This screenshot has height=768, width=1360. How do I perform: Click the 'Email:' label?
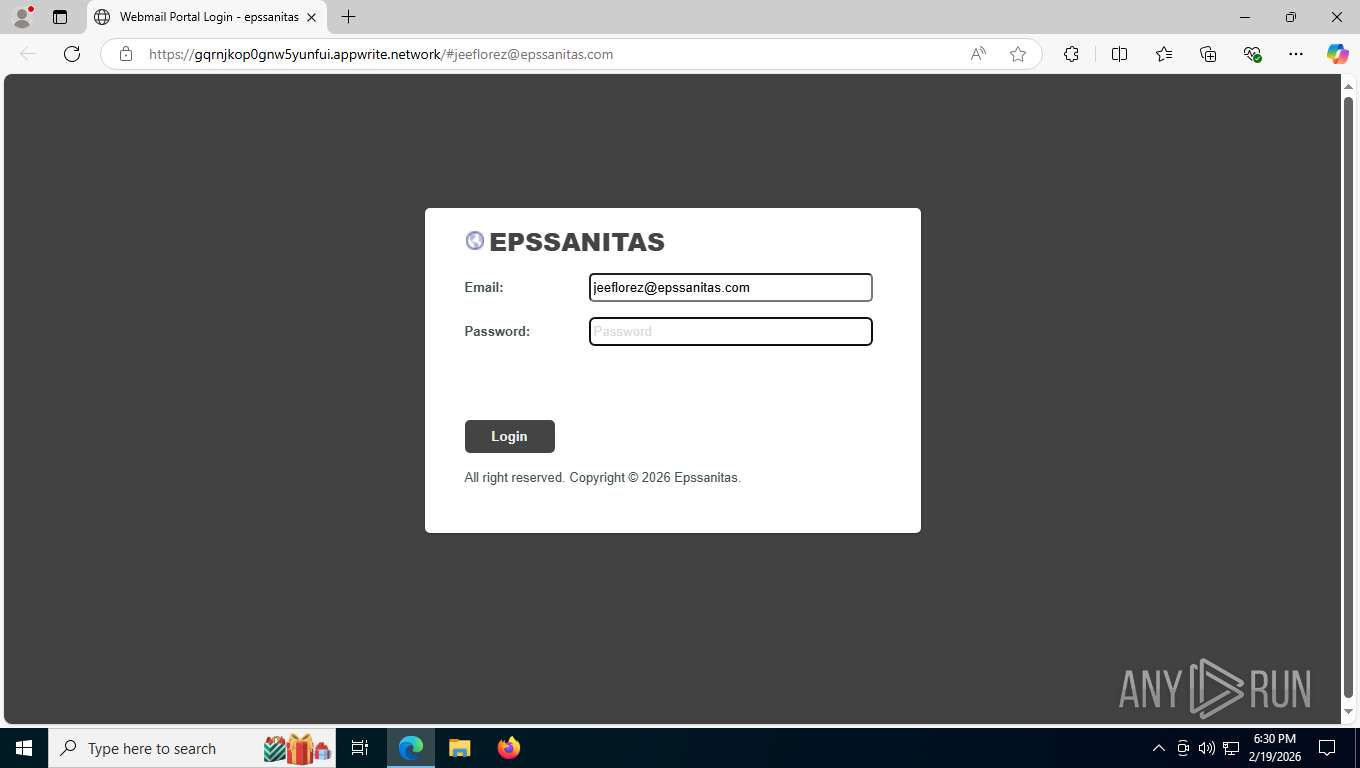coord(484,287)
